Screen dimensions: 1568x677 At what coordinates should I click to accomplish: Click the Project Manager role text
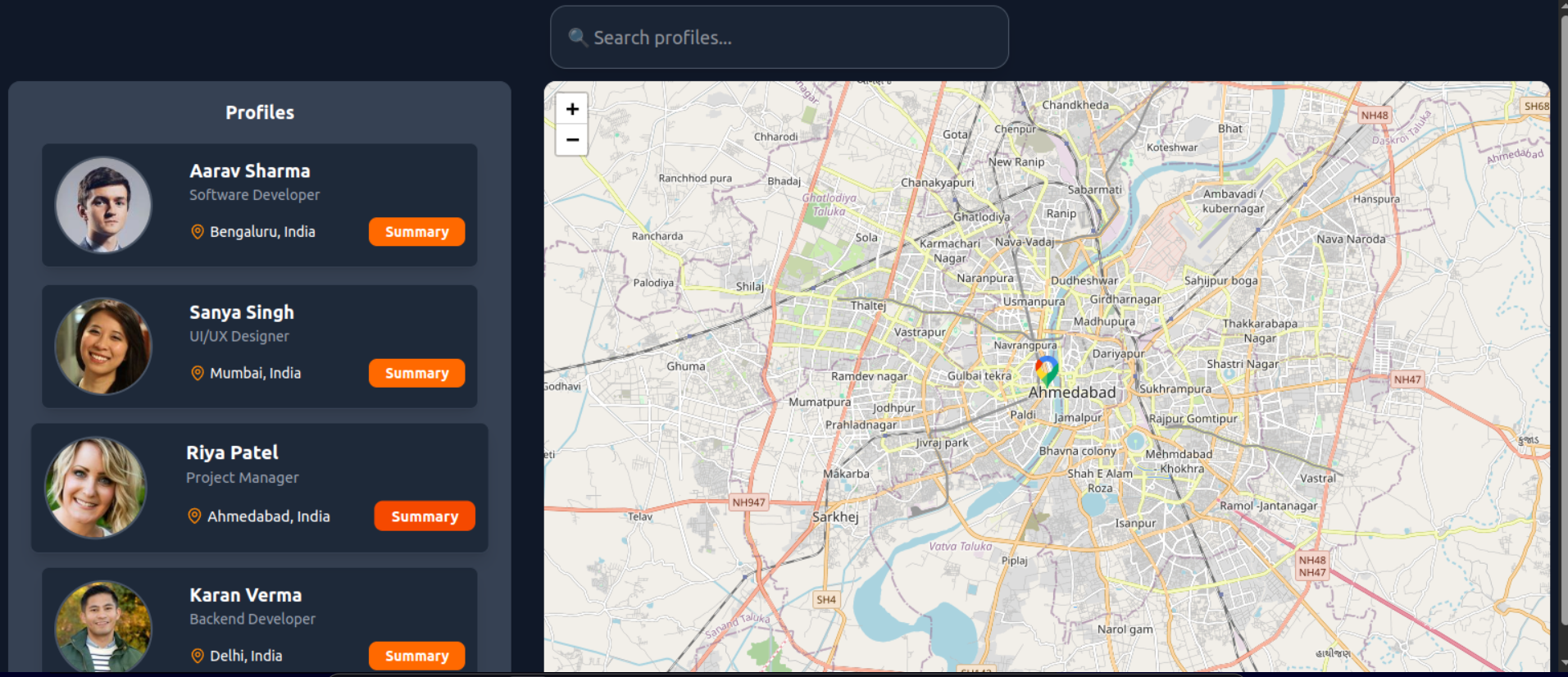243,478
